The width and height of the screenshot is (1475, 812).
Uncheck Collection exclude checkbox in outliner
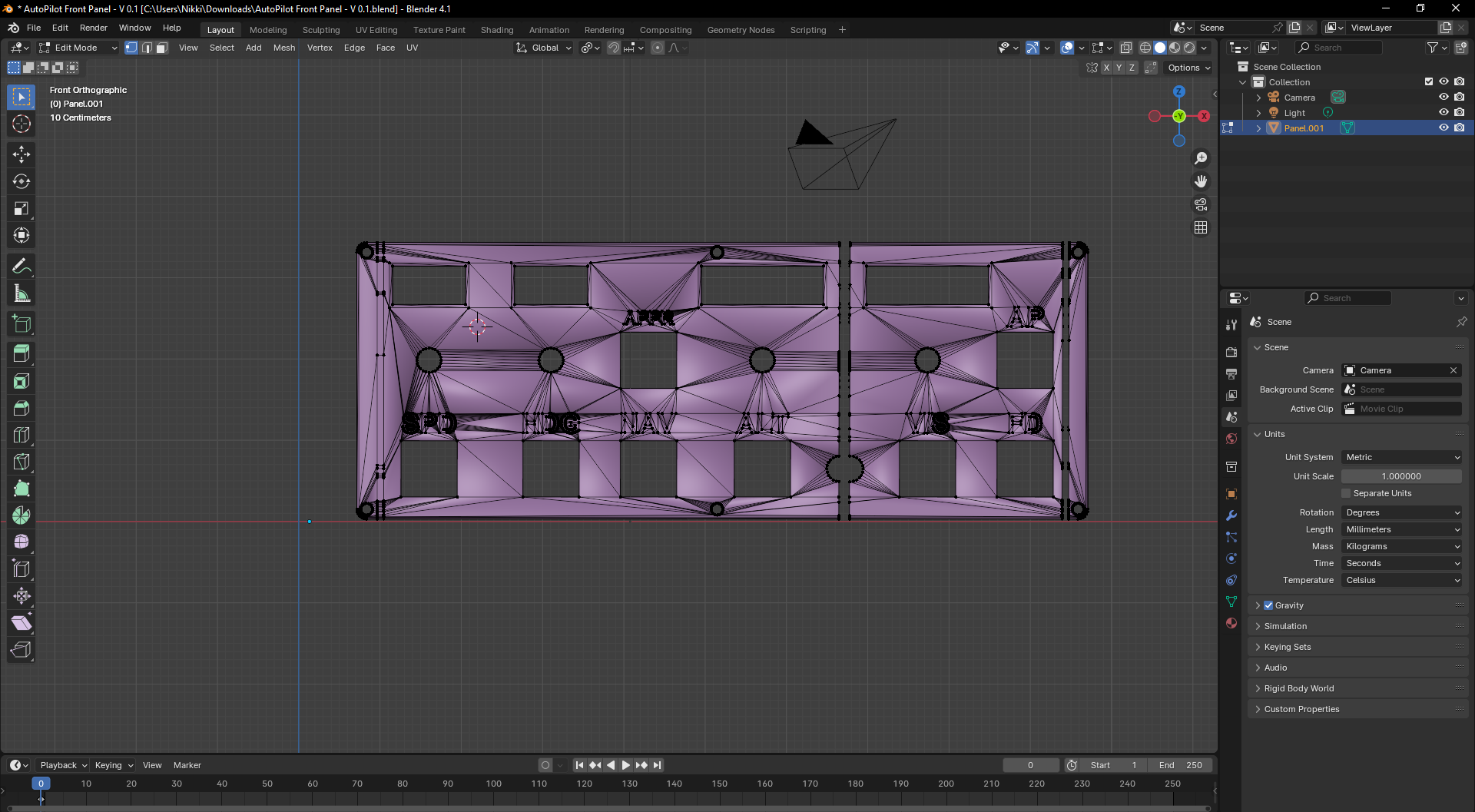point(1429,81)
